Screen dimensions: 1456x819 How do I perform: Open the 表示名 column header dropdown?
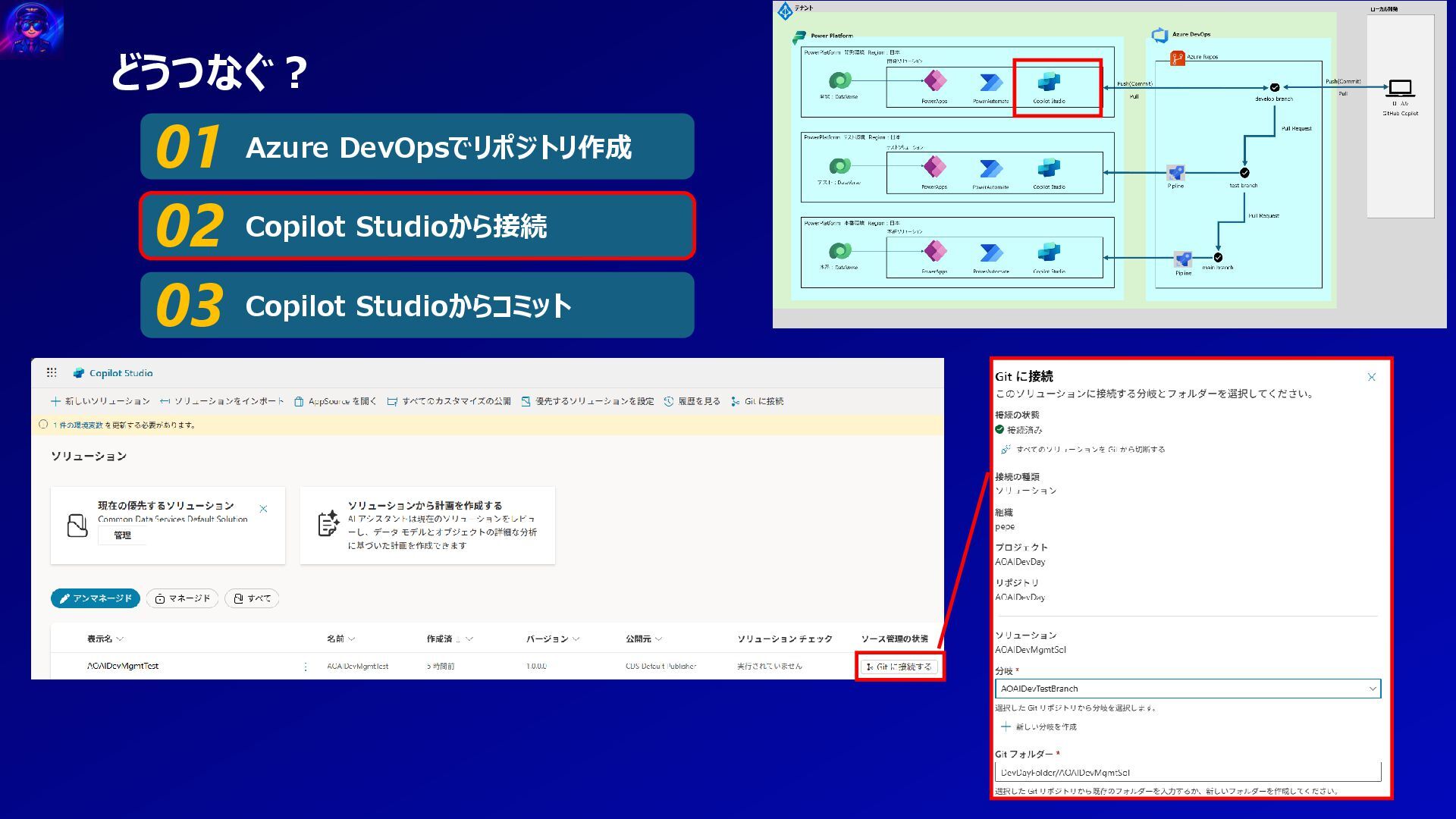pos(105,639)
